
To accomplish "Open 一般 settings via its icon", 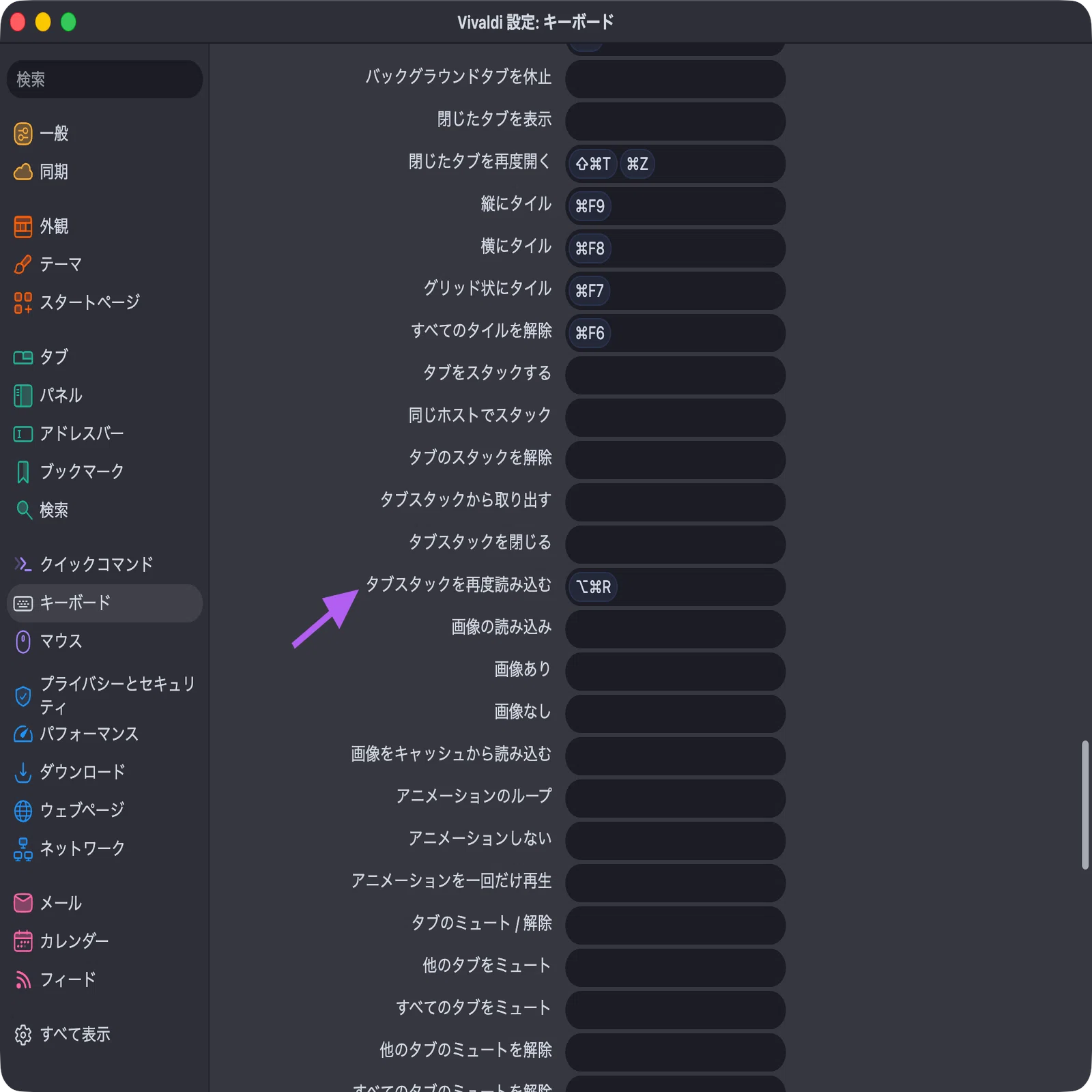I will click(x=23, y=134).
